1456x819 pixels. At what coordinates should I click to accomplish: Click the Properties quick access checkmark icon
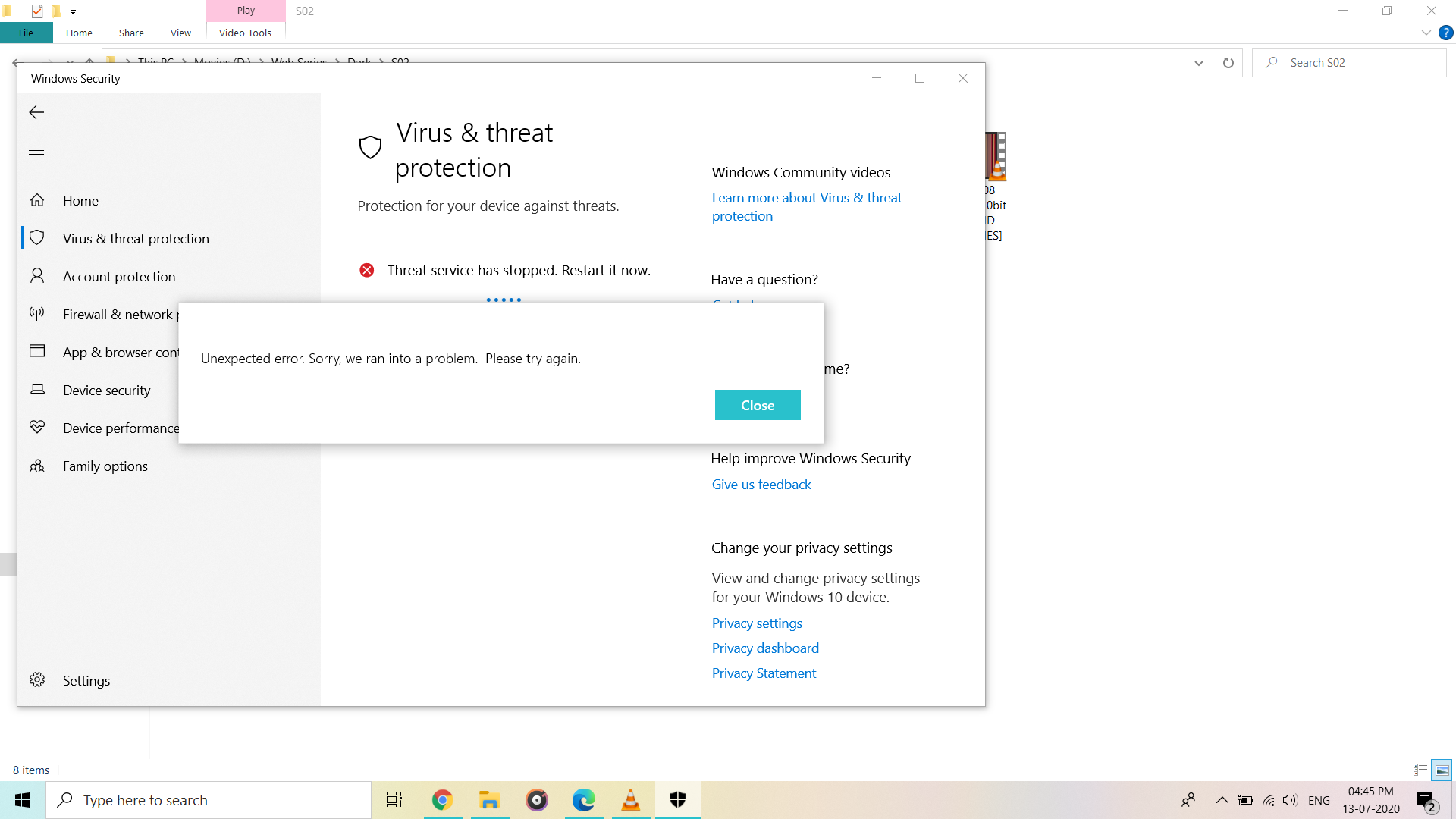click(37, 11)
